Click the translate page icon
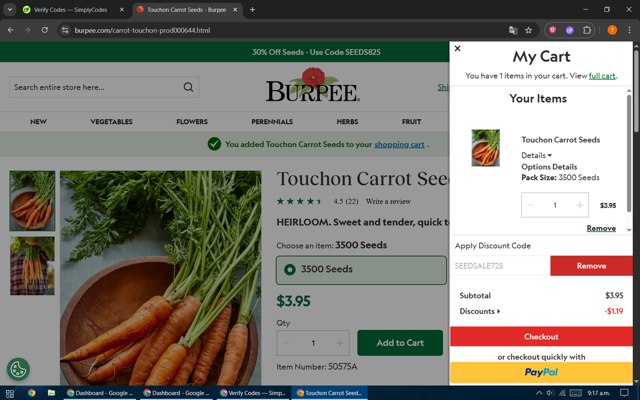This screenshot has height=400, width=640. [513, 30]
